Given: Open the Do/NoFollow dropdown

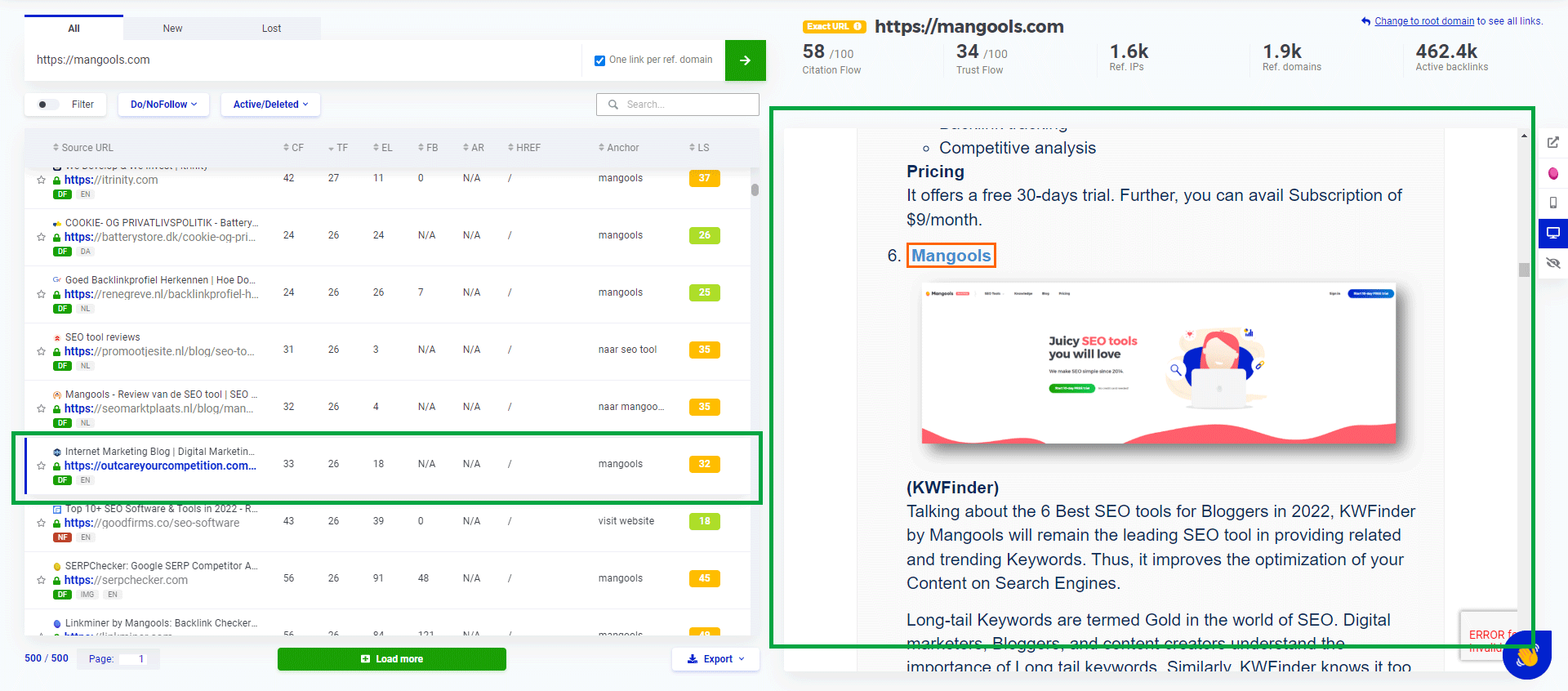Looking at the screenshot, I should (163, 105).
